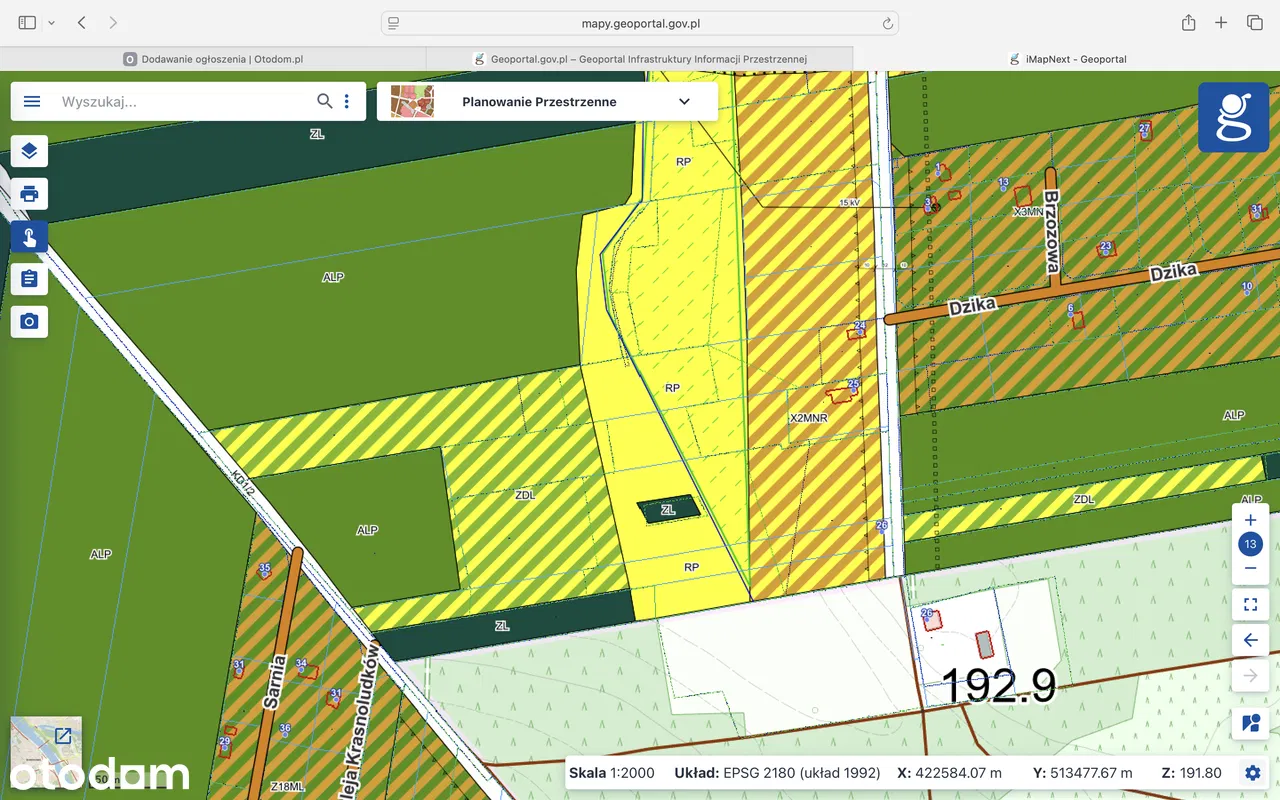The image size is (1280, 800).
Task: Zoom in with the plus button
Action: coord(1250,521)
